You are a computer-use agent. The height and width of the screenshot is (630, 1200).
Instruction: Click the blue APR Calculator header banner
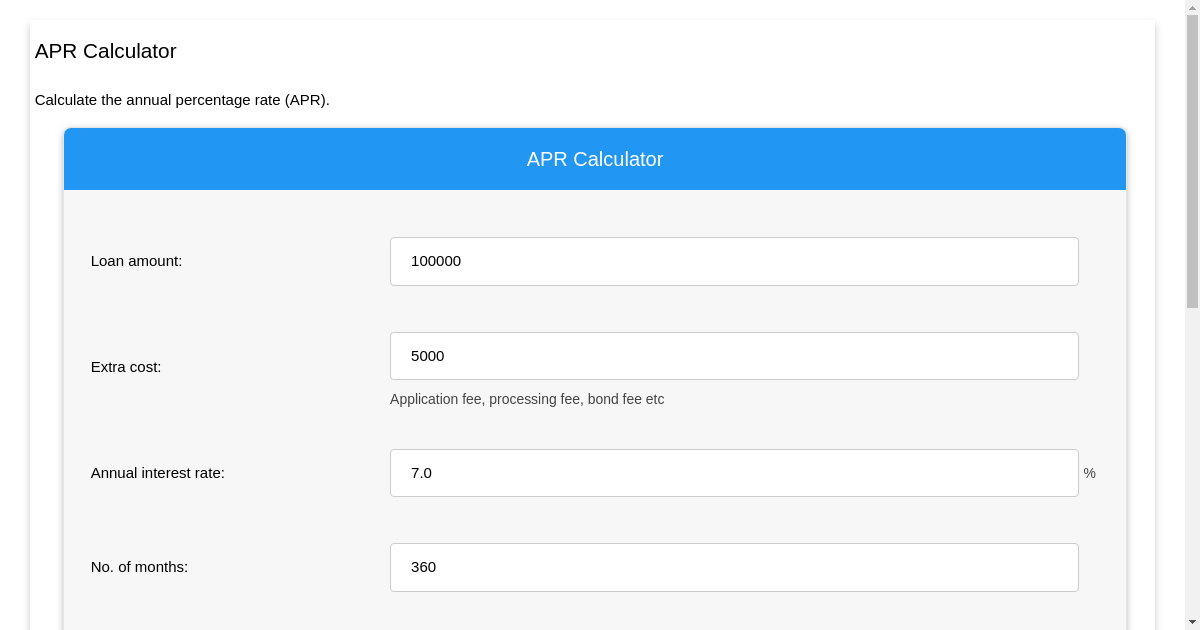pyautogui.click(x=595, y=158)
